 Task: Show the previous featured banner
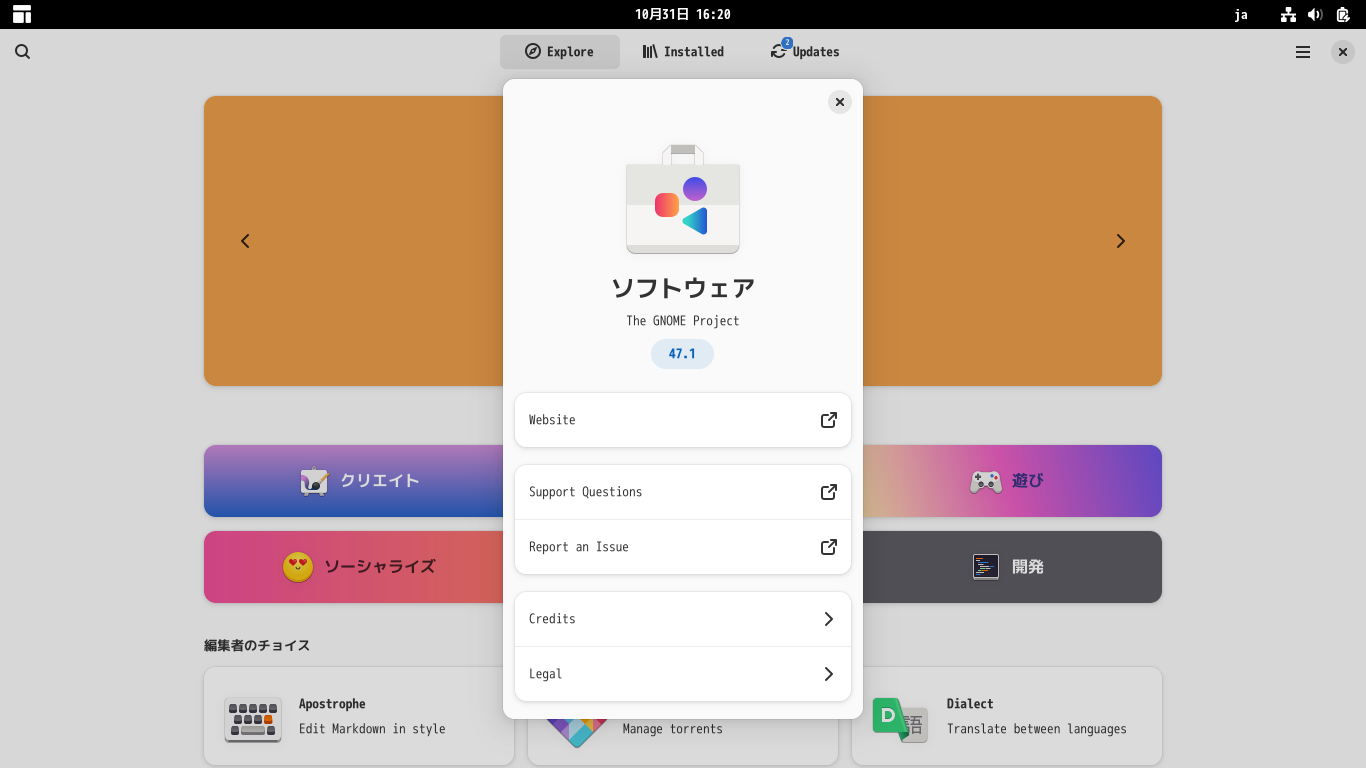(245, 241)
